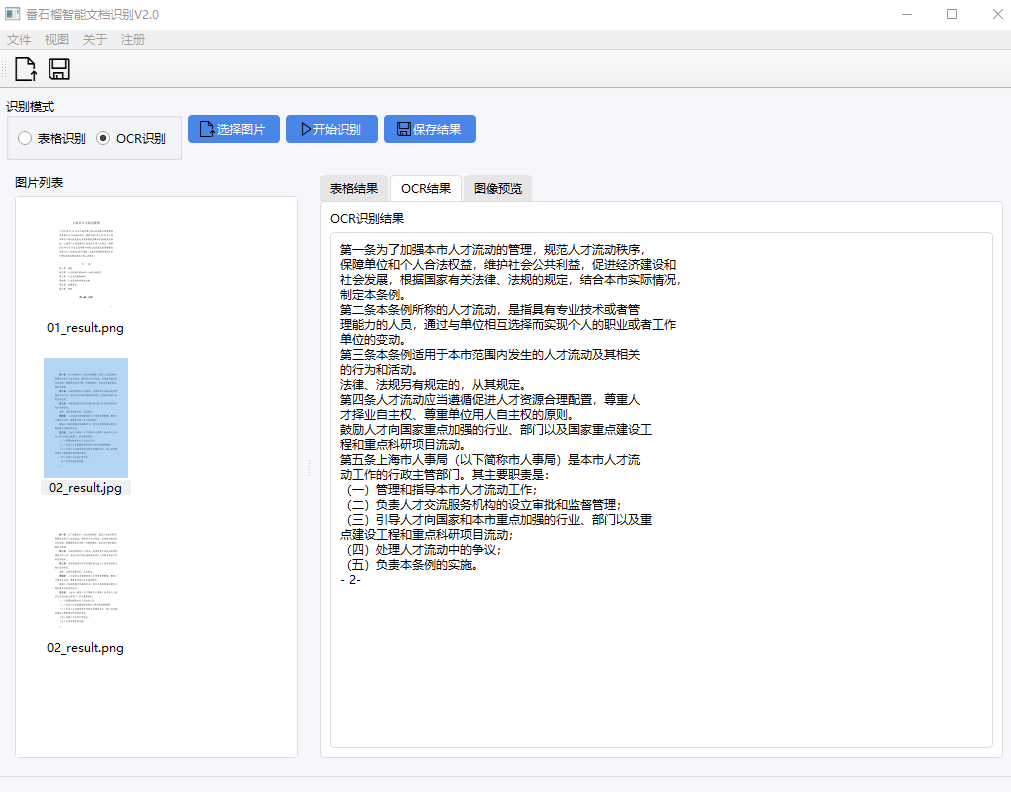
Task: Click the file name 02_result.jpg
Action: [85, 488]
